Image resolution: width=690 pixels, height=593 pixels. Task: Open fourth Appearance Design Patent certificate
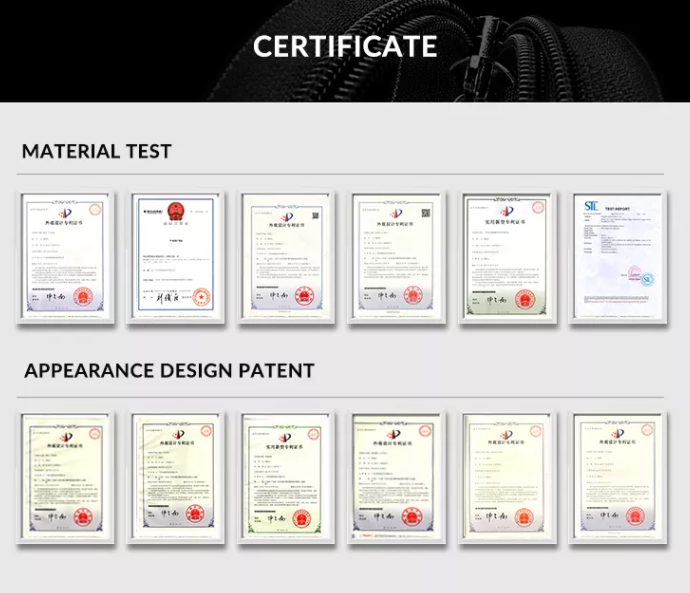(396, 477)
